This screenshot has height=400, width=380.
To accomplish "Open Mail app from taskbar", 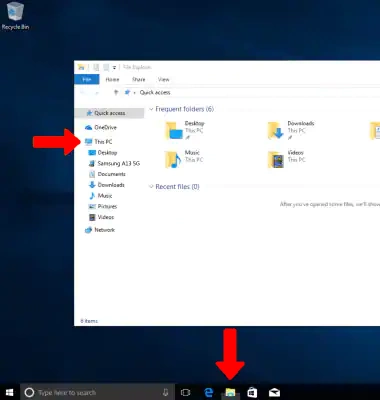I will [274, 392].
